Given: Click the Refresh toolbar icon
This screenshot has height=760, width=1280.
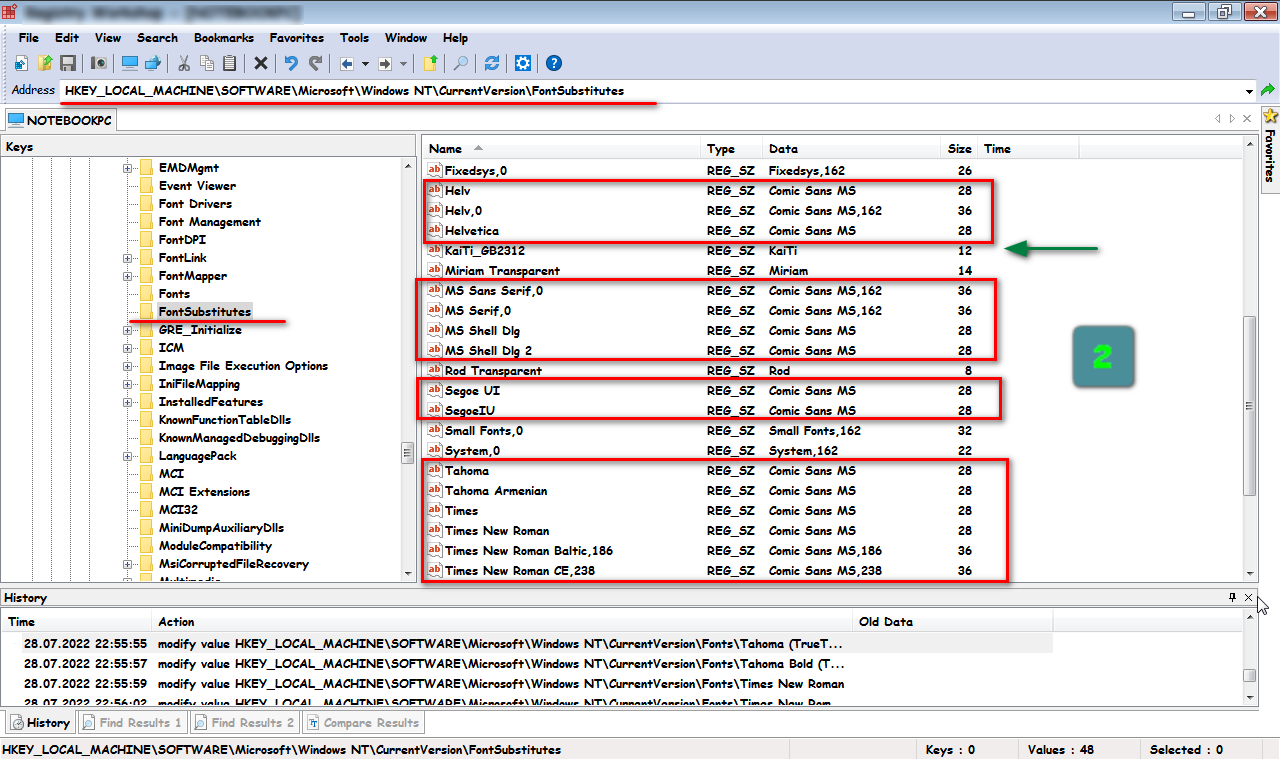Looking at the screenshot, I should 492,63.
